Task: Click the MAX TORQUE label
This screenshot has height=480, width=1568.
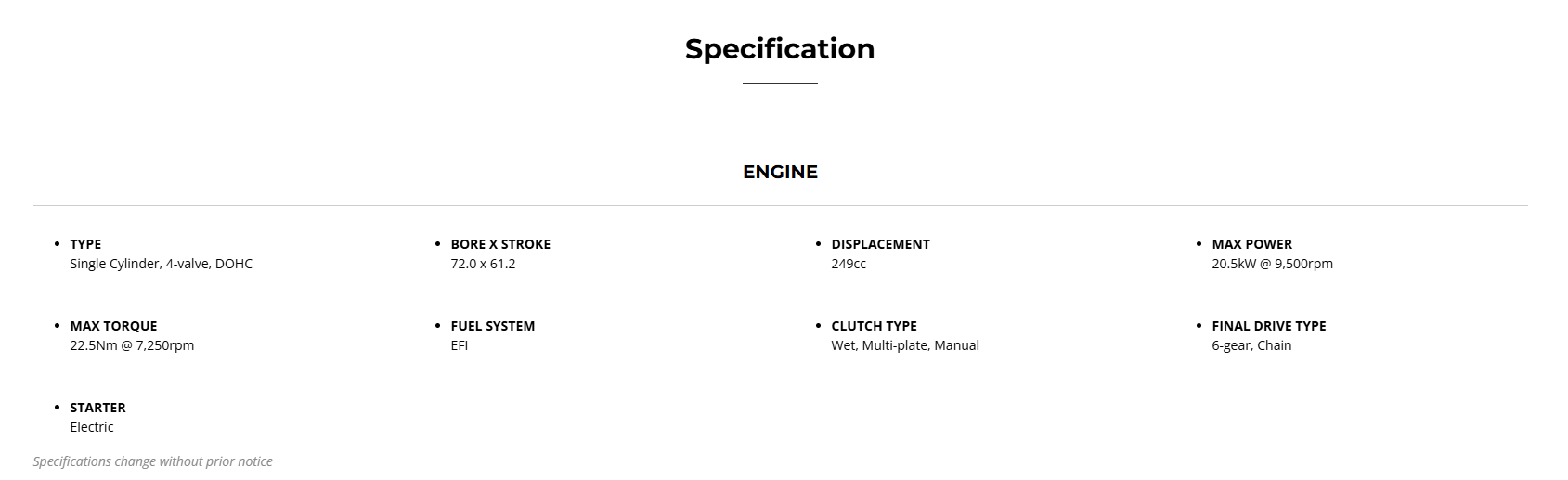Action: tap(113, 326)
